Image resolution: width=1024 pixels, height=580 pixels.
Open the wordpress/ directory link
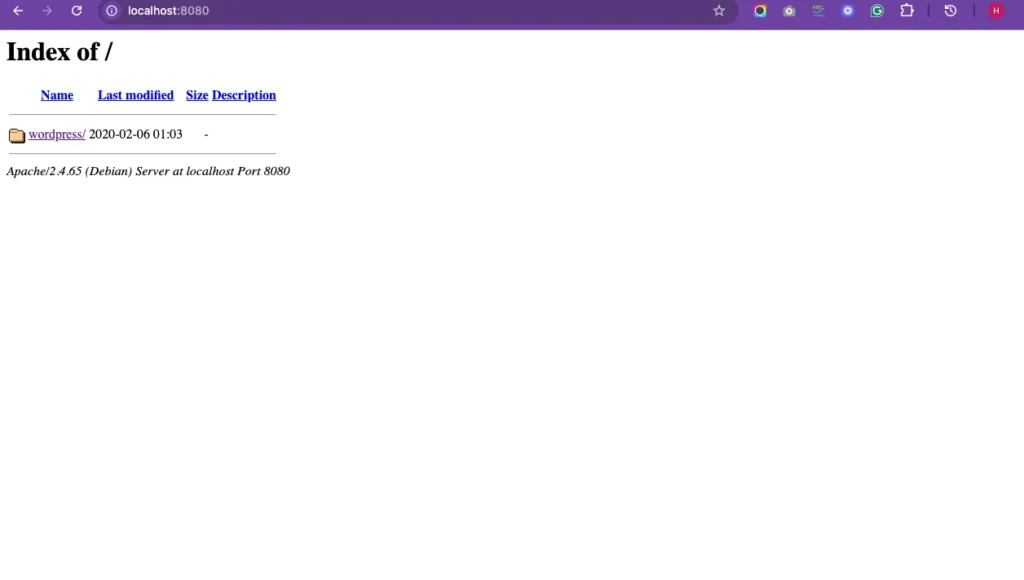(57, 134)
